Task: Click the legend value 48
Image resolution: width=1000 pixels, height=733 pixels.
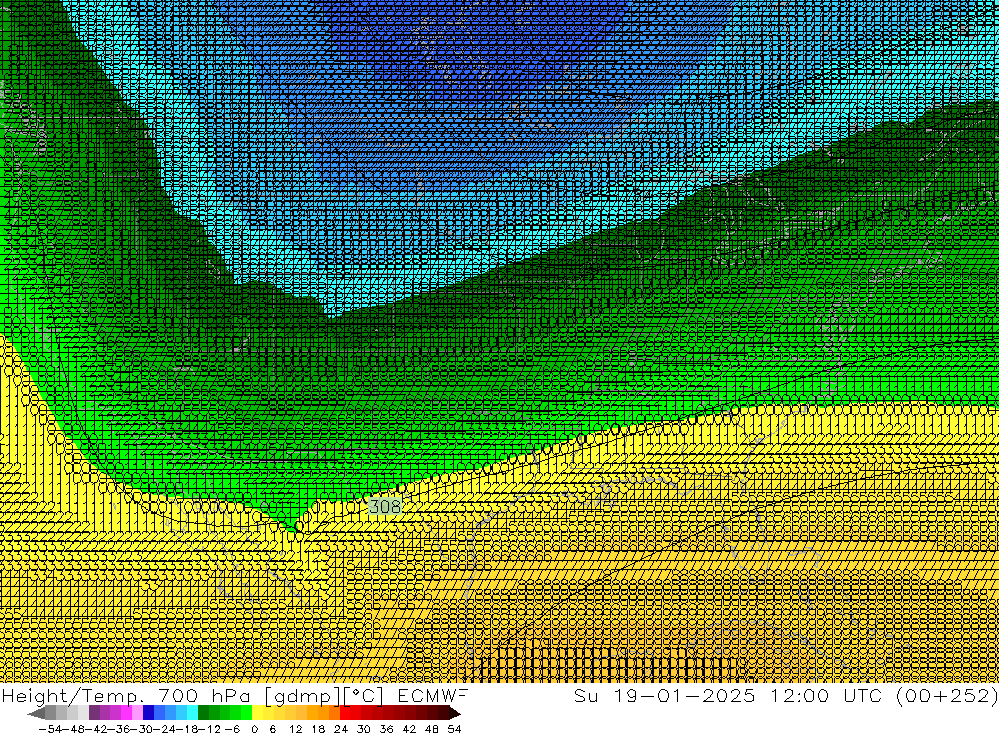Action: (432, 729)
